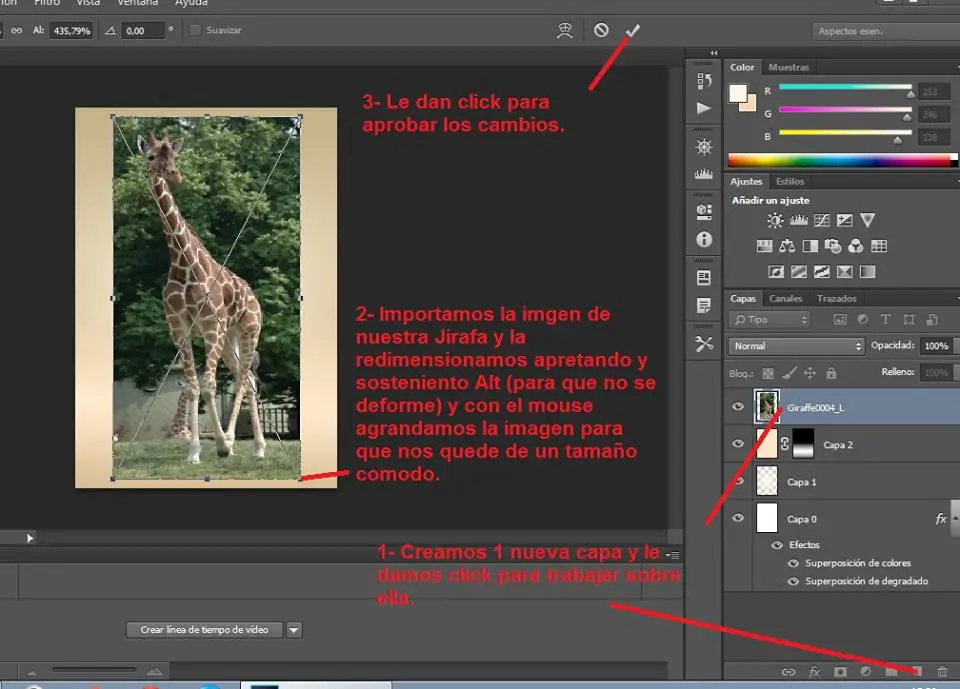Click the foreground color swatch
This screenshot has height=689, width=960.
click(x=738, y=94)
